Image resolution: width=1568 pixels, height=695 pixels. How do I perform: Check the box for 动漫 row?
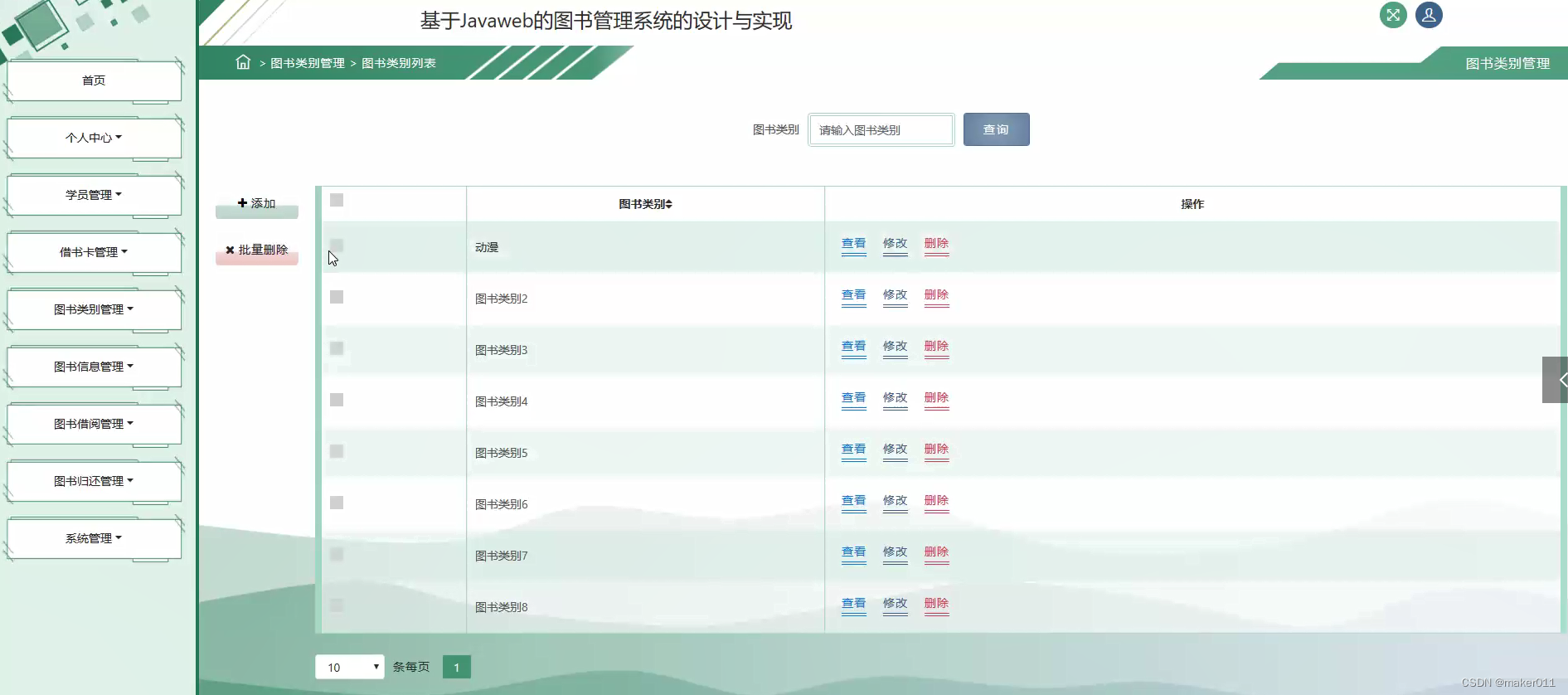(337, 245)
